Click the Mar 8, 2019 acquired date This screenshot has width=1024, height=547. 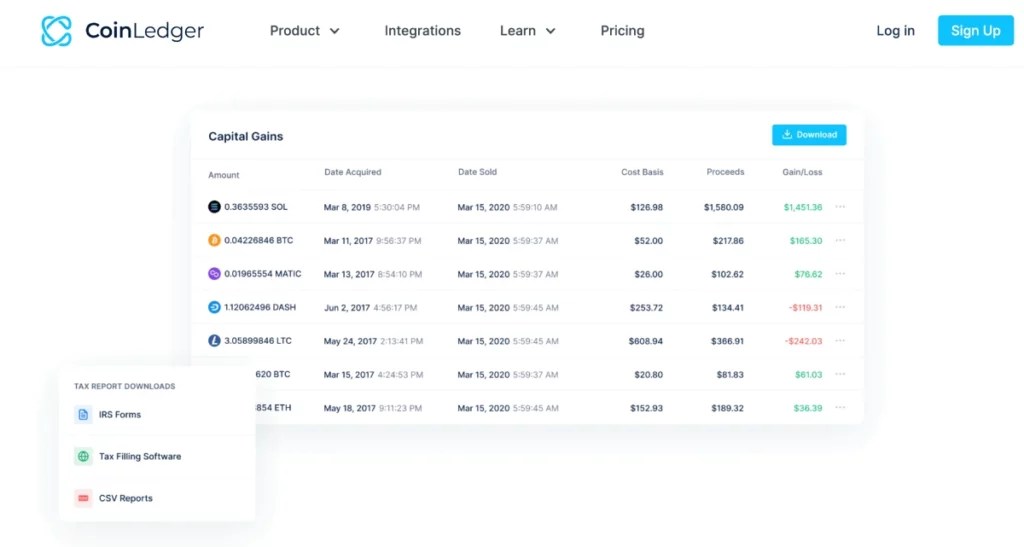click(347, 208)
